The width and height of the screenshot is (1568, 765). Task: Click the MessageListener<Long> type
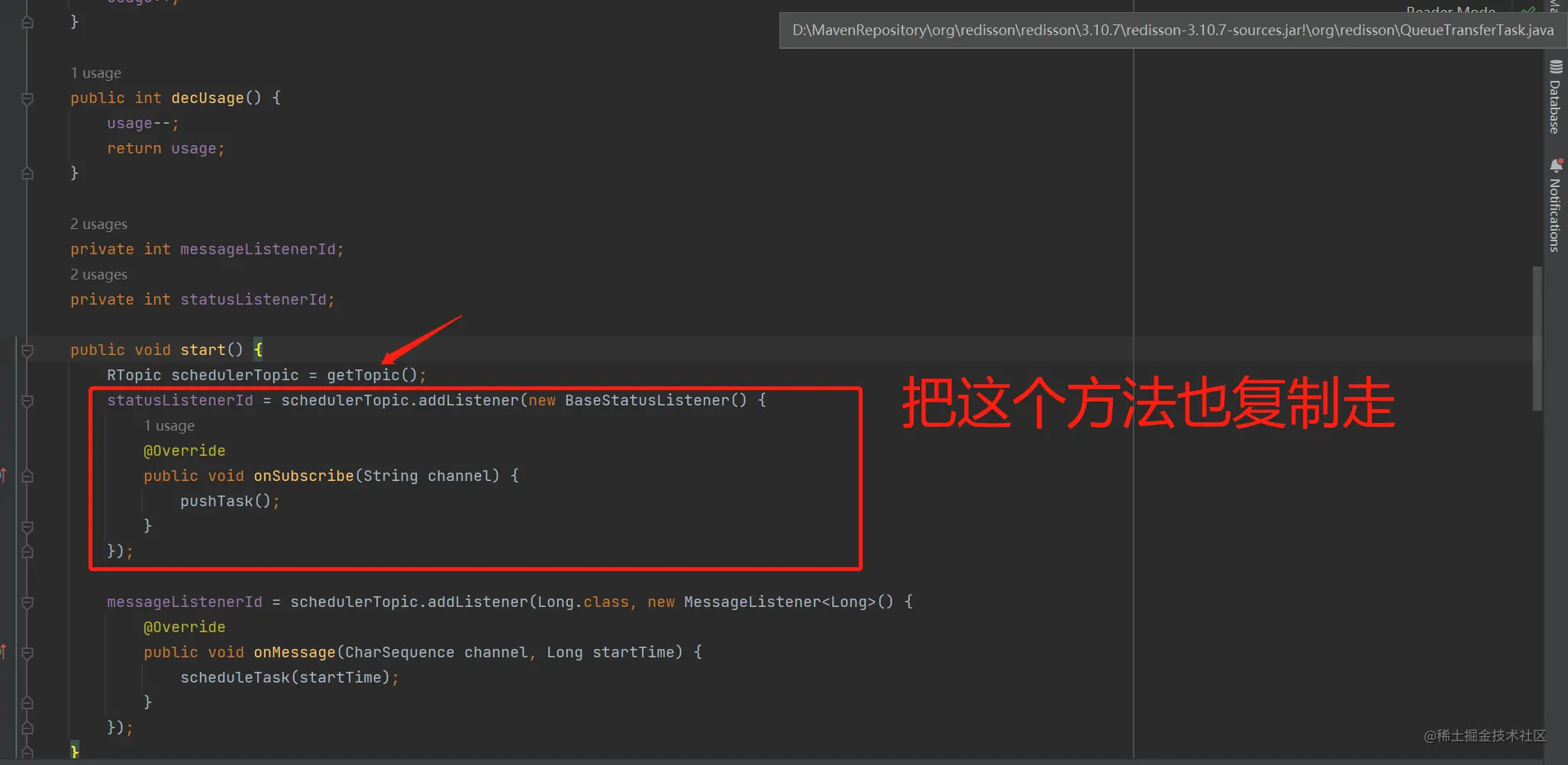779,602
